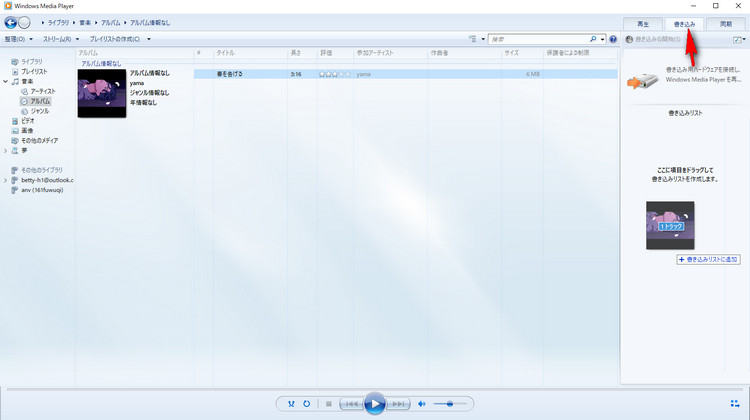Skip to the next track
Image resolution: width=750 pixels, height=420 pixels.
(398, 404)
